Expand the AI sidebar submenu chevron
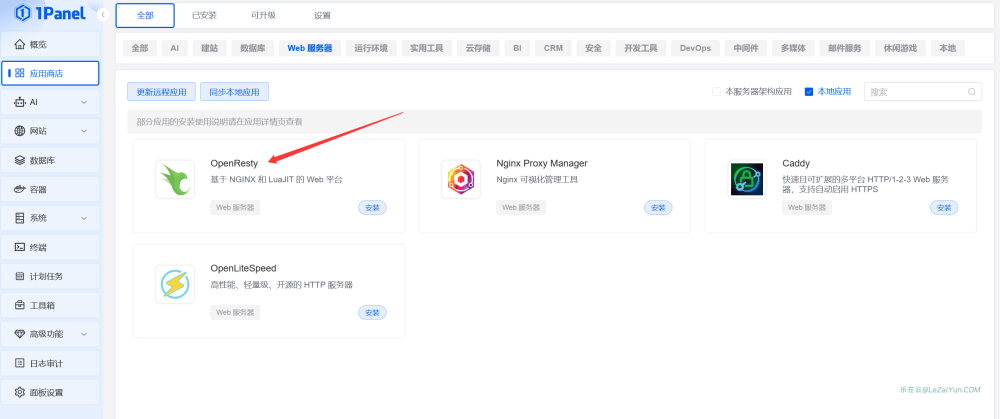This screenshot has height=419, width=1000. click(x=84, y=102)
